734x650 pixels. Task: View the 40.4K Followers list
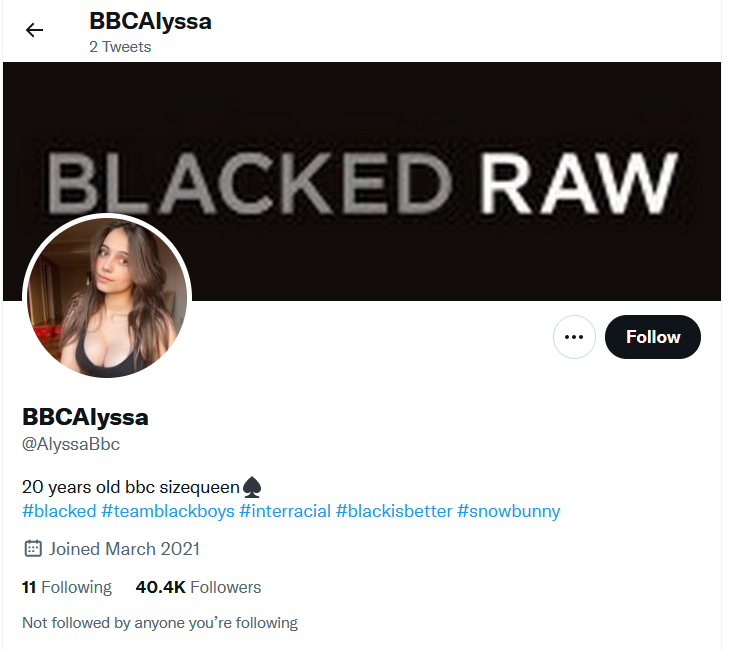click(198, 587)
